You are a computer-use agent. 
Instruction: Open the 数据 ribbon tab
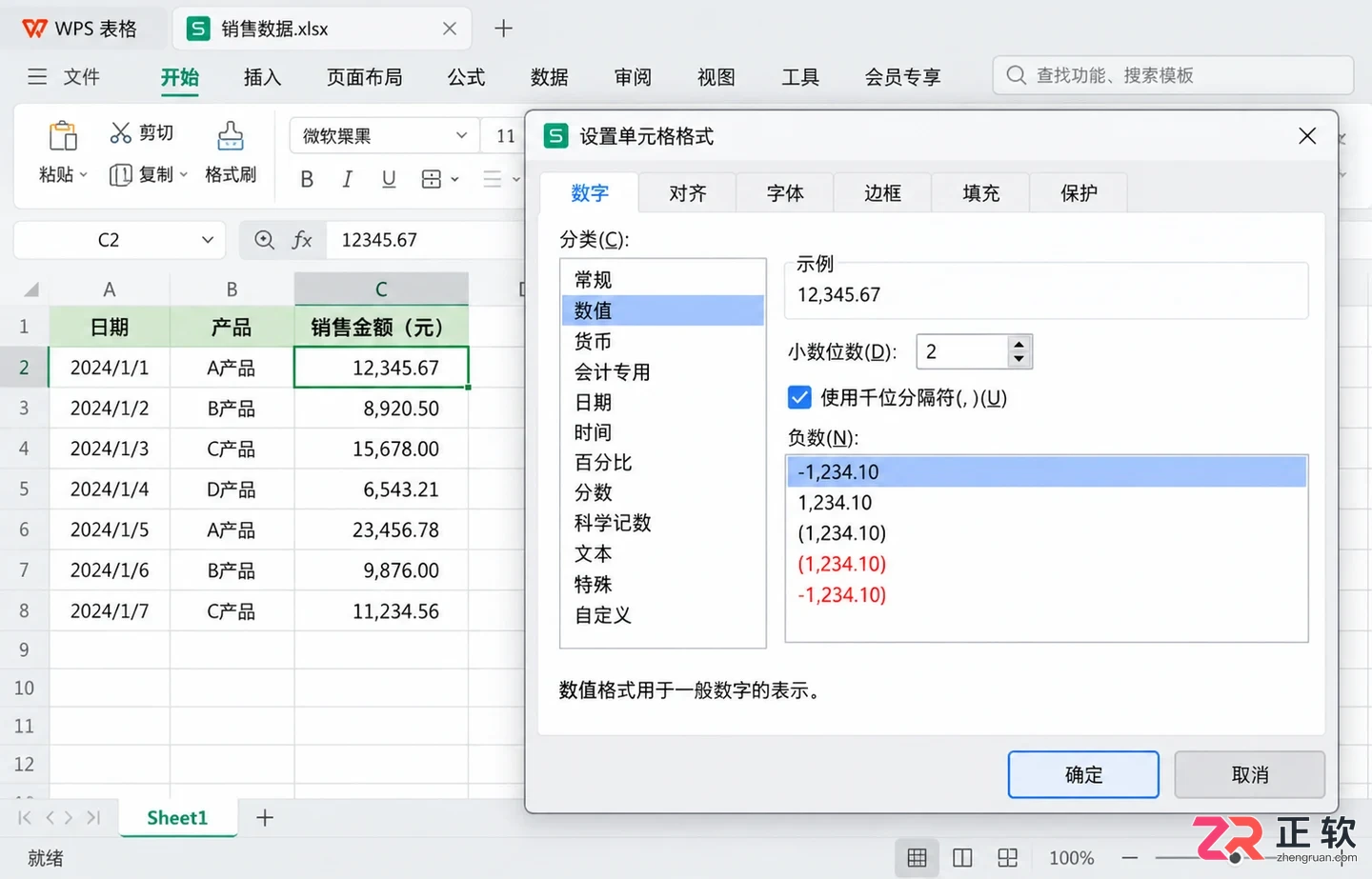point(549,78)
